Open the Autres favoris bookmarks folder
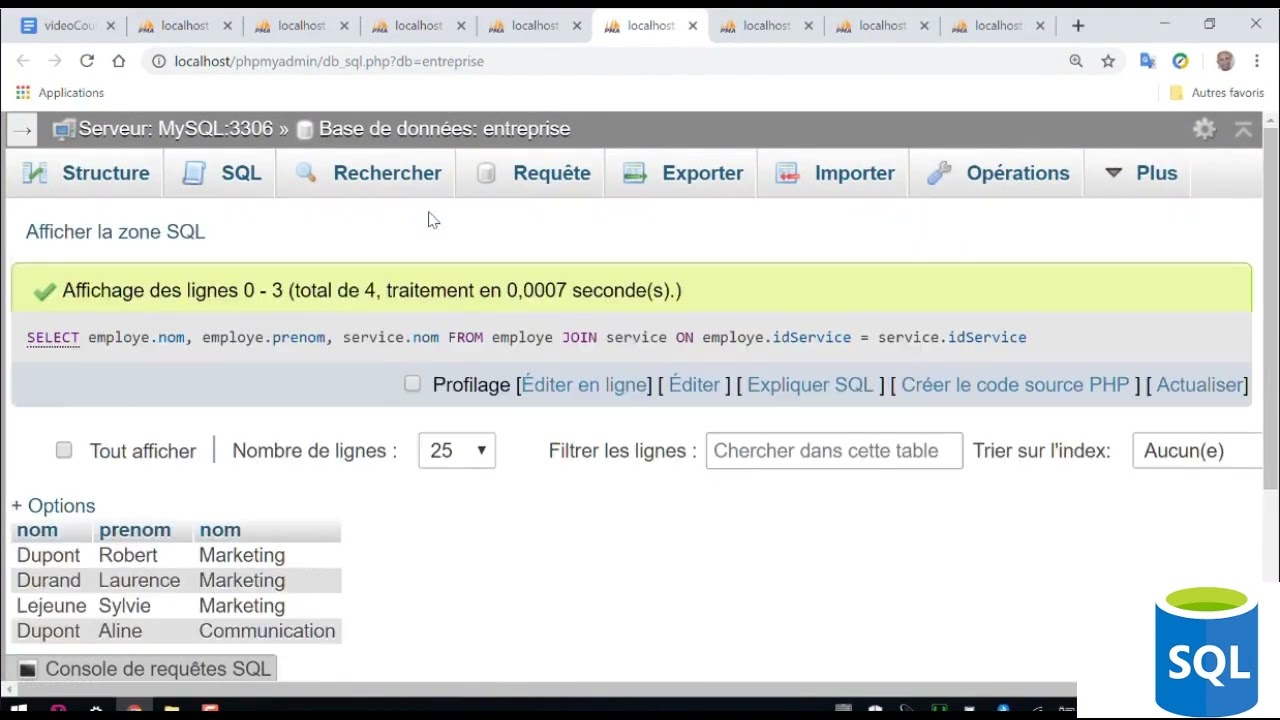This screenshot has width=1280, height=720. 1217,92
